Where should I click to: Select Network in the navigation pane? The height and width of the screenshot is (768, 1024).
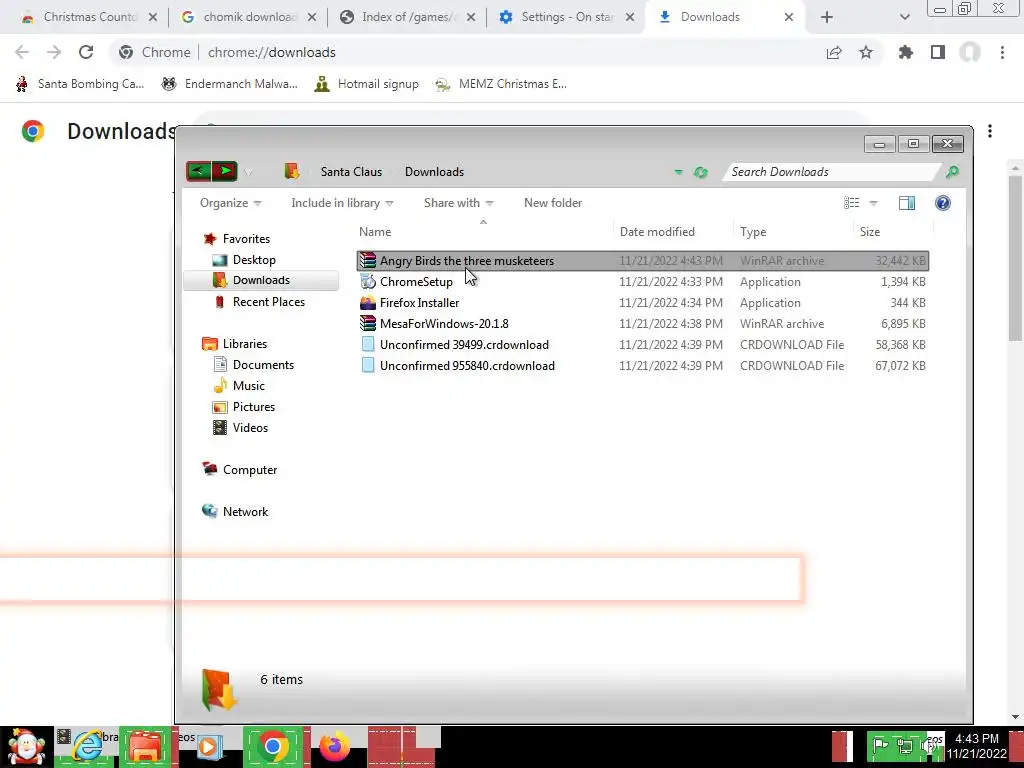click(x=245, y=511)
